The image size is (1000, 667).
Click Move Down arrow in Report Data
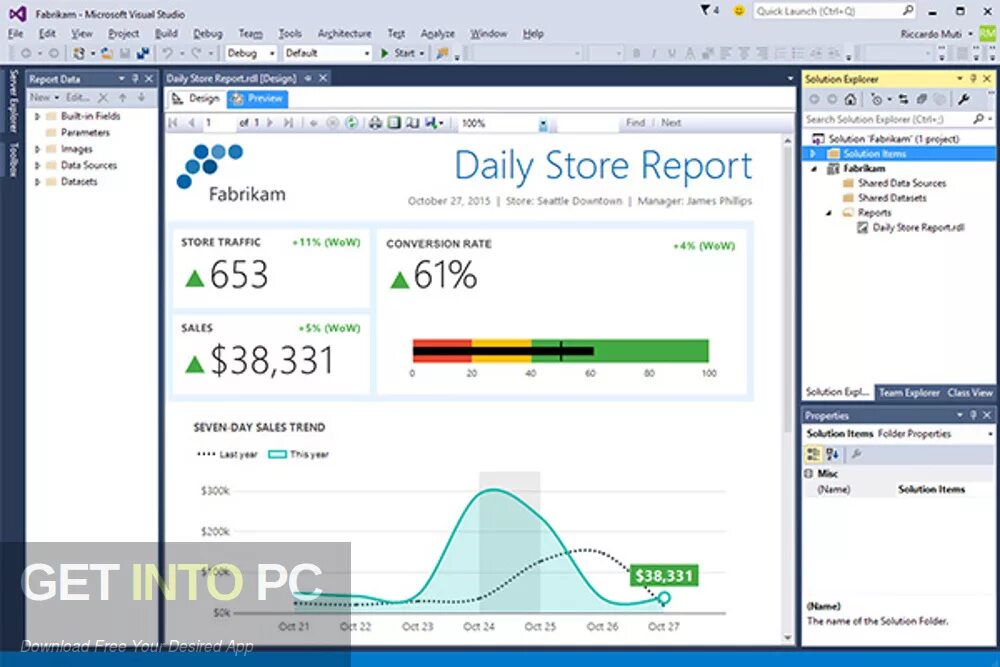(142, 98)
